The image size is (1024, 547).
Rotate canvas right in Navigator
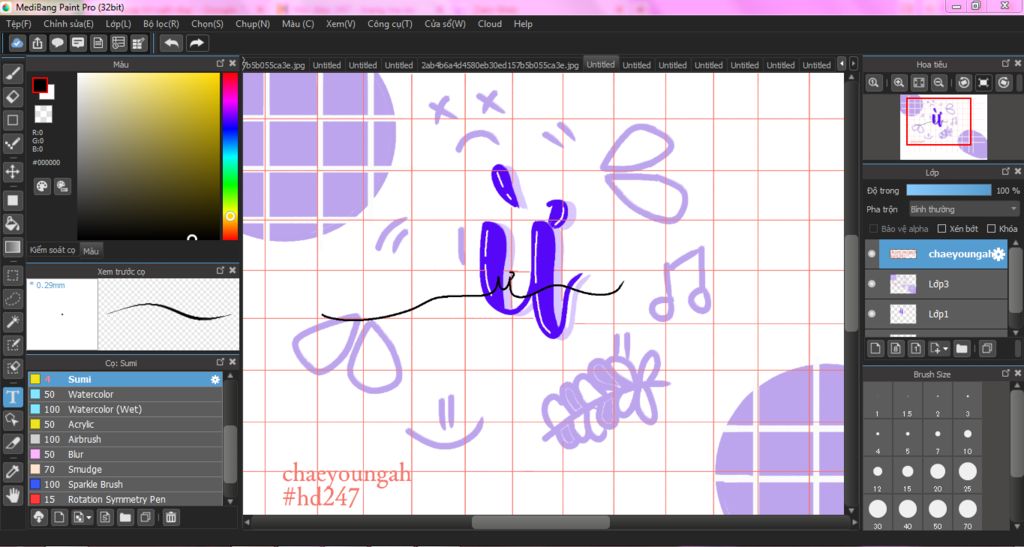click(1004, 83)
